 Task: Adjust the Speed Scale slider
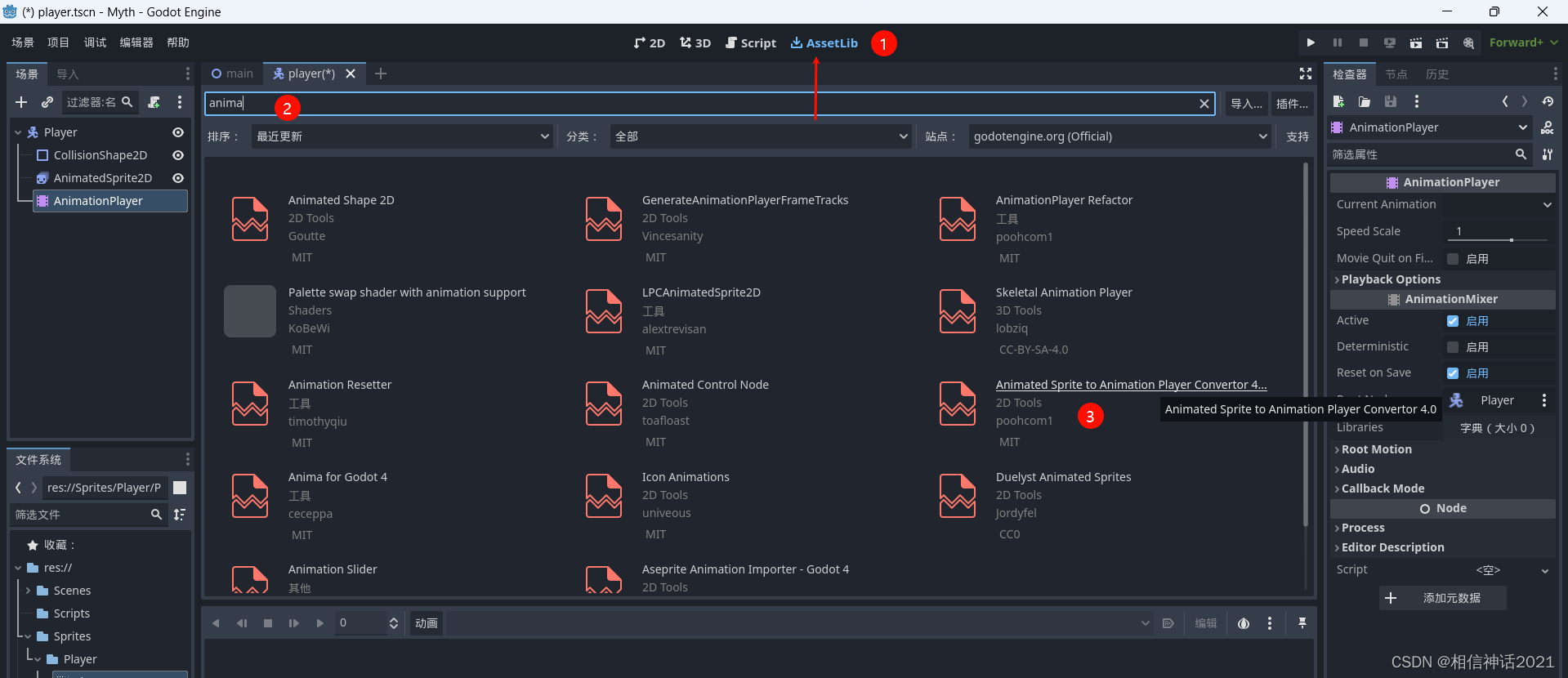pyautogui.click(x=1499, y=239)
